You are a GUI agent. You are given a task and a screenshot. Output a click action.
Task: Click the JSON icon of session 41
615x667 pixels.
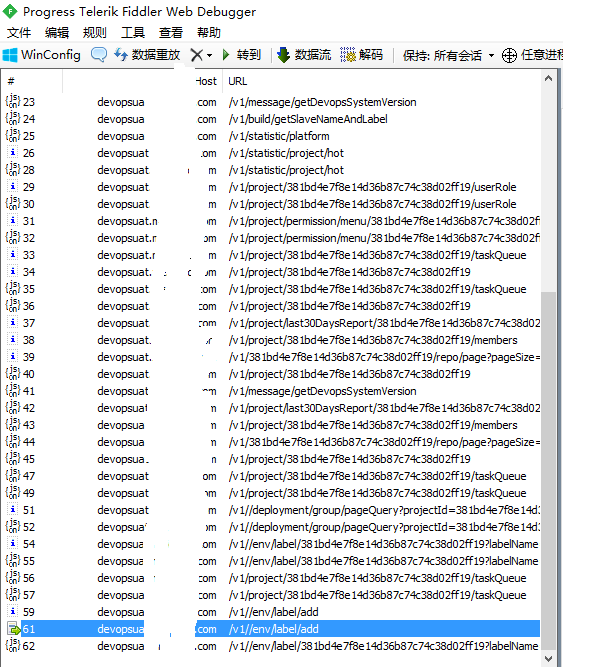[x=13, y=390]
